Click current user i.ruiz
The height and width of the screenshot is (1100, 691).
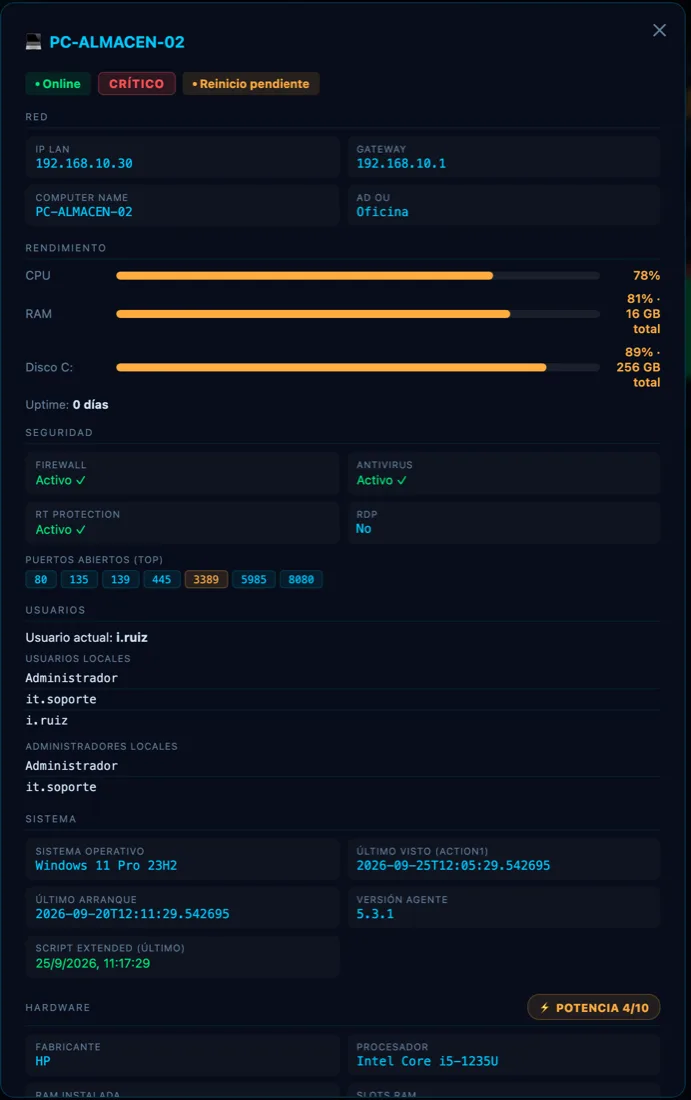(x=132, y=638)
